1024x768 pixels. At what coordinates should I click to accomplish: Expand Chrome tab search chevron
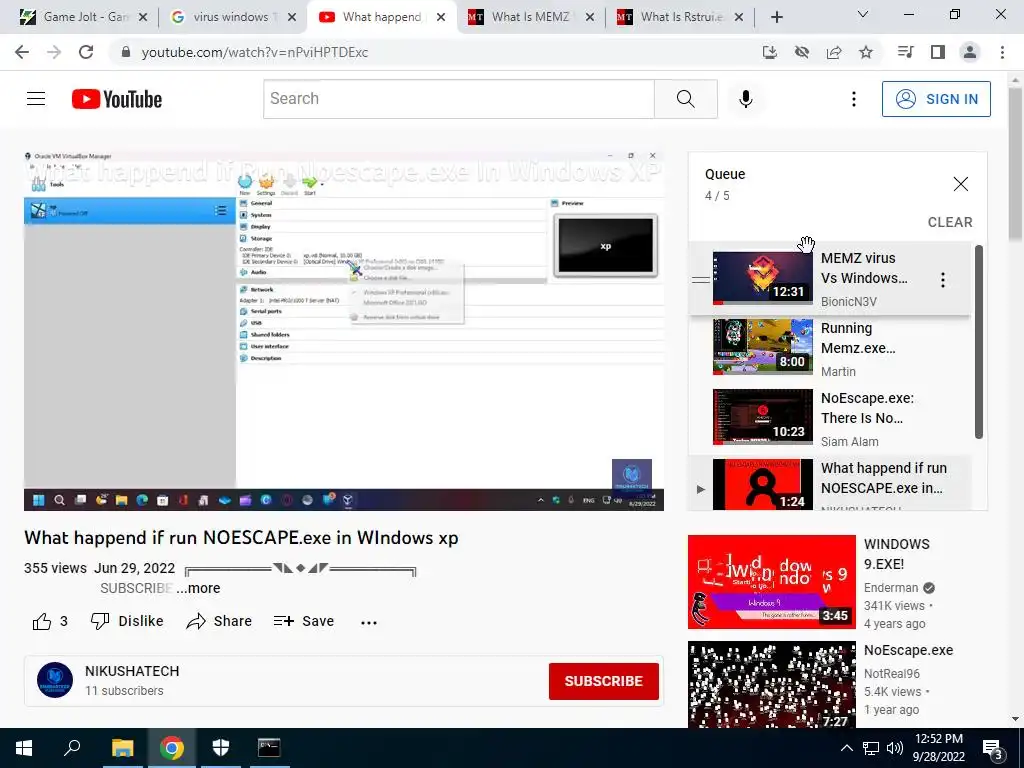[863, 14]
